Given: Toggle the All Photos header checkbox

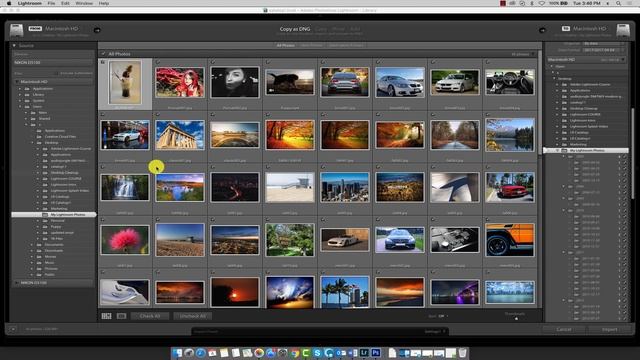Looking at the screenshot, I should point(103,53).
